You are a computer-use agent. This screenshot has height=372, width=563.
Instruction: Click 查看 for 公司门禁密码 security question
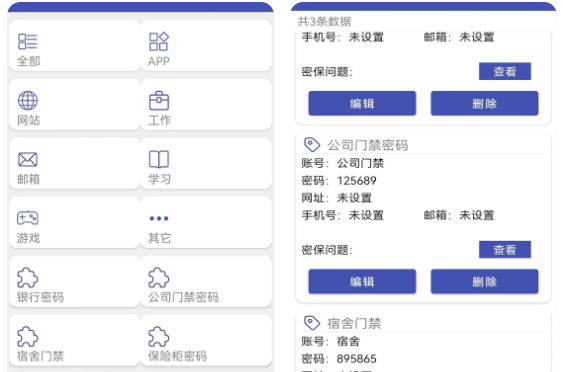point(505,250)
